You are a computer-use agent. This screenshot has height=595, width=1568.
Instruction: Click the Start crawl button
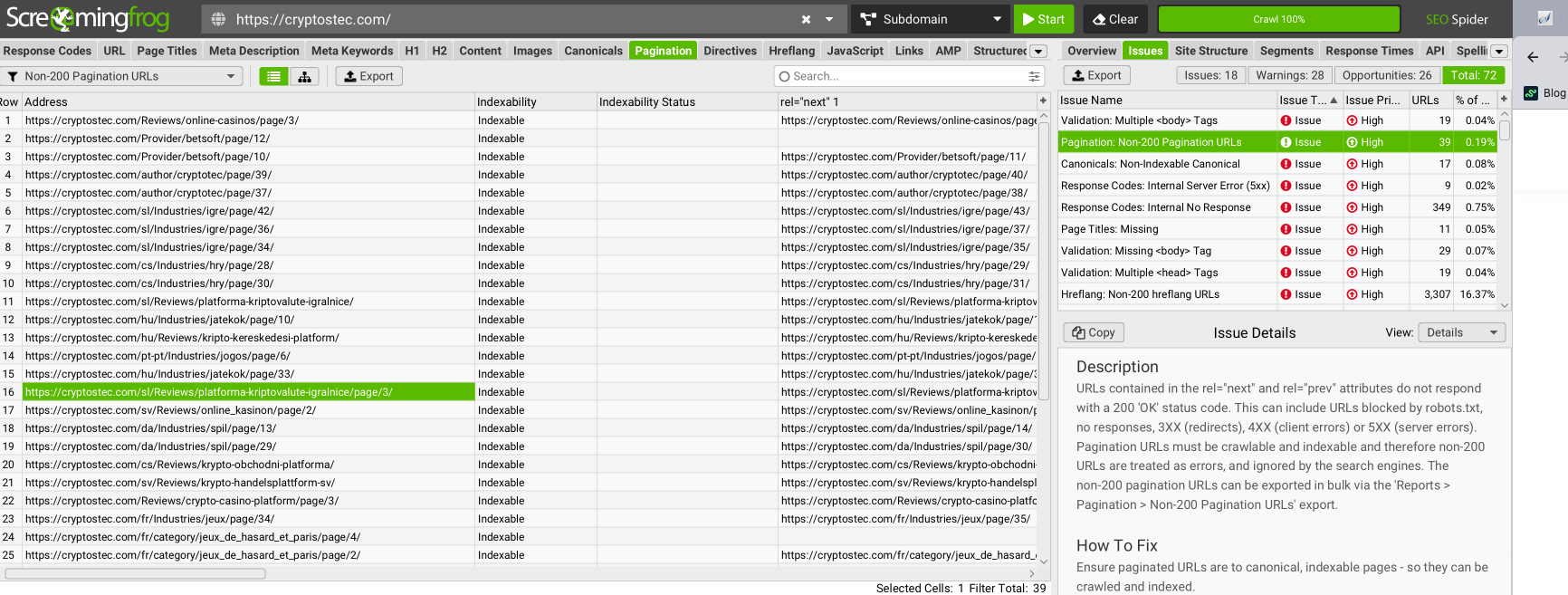point(1044,19)
